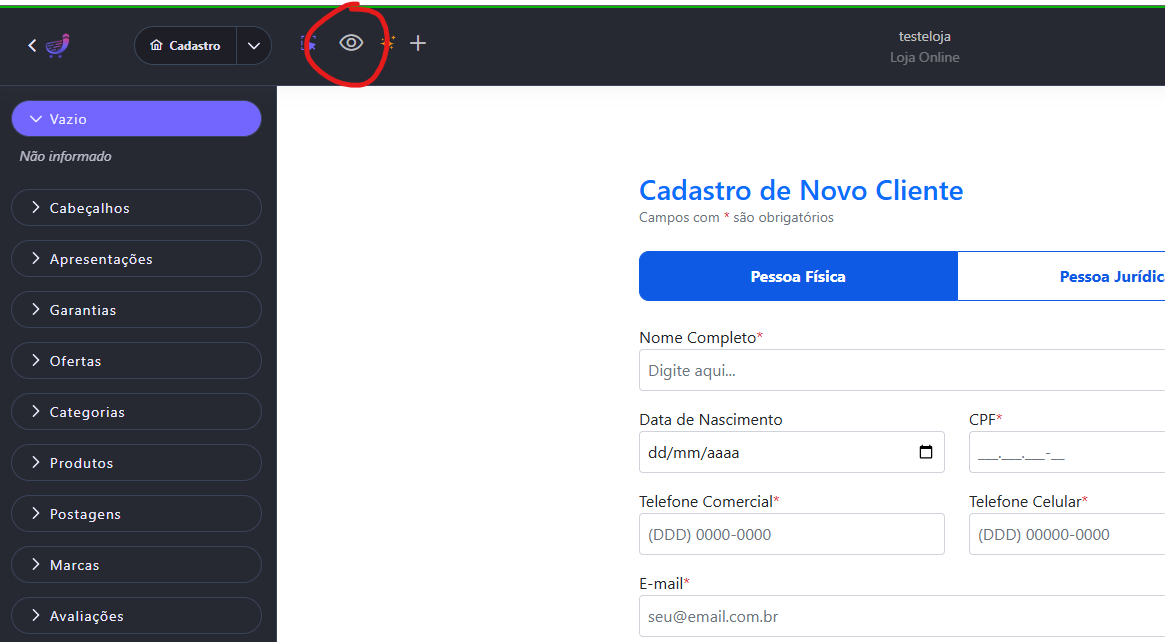Expand the Produtos section
The image size is (1165, 642).
[x=136, y=463]
